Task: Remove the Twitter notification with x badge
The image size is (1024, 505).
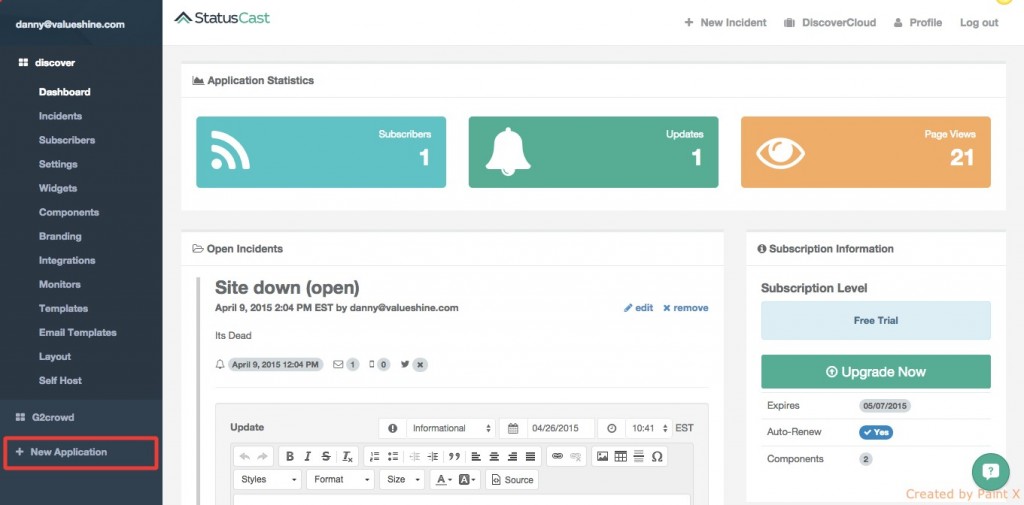Action: pos(420,365)
